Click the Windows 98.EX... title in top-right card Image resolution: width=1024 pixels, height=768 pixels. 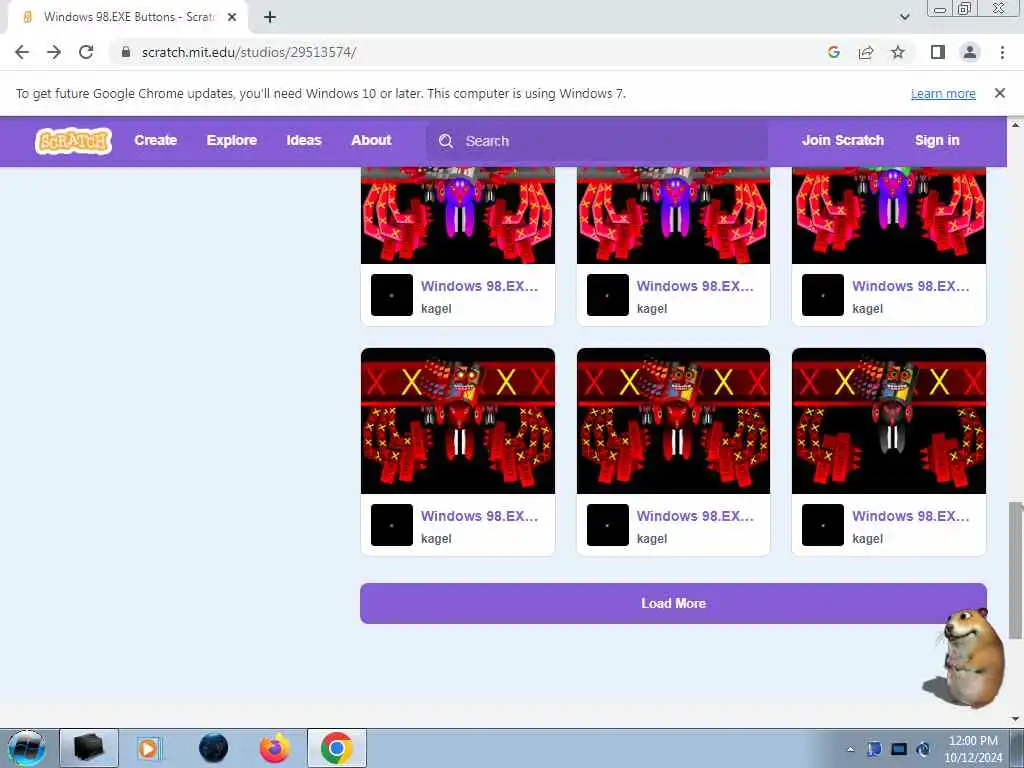click(910, 286)
